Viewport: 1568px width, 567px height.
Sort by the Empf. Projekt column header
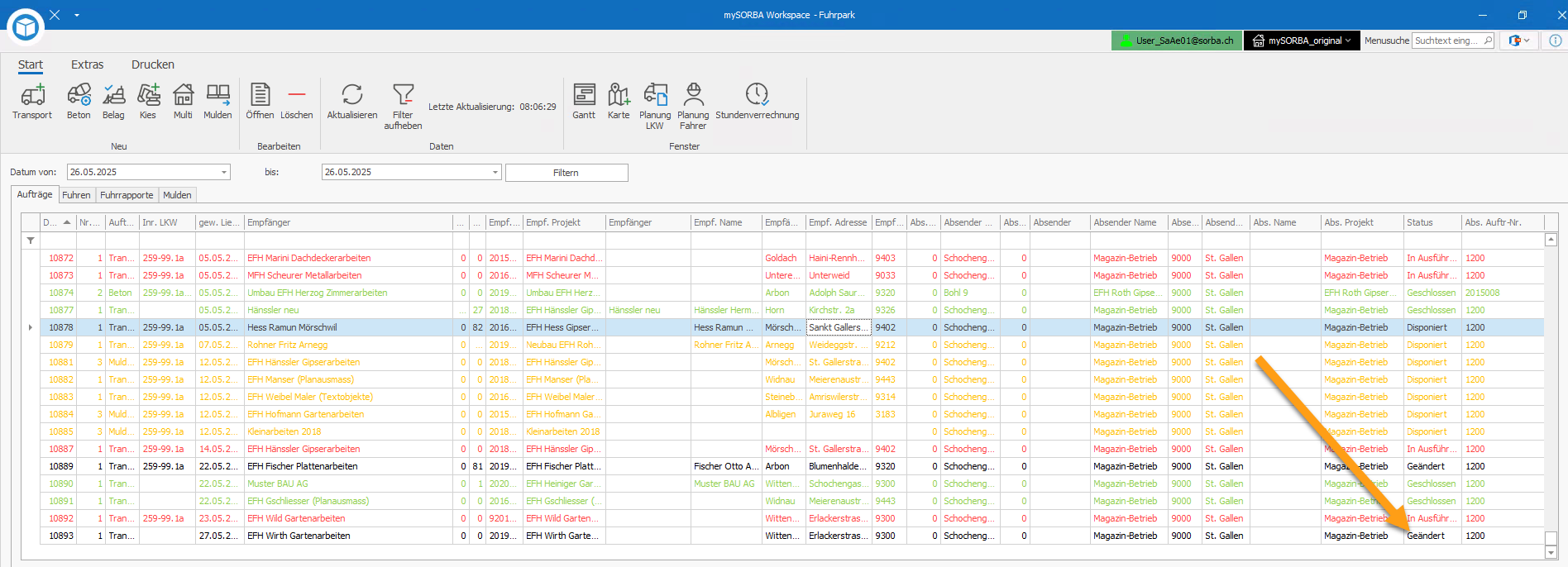564,222
